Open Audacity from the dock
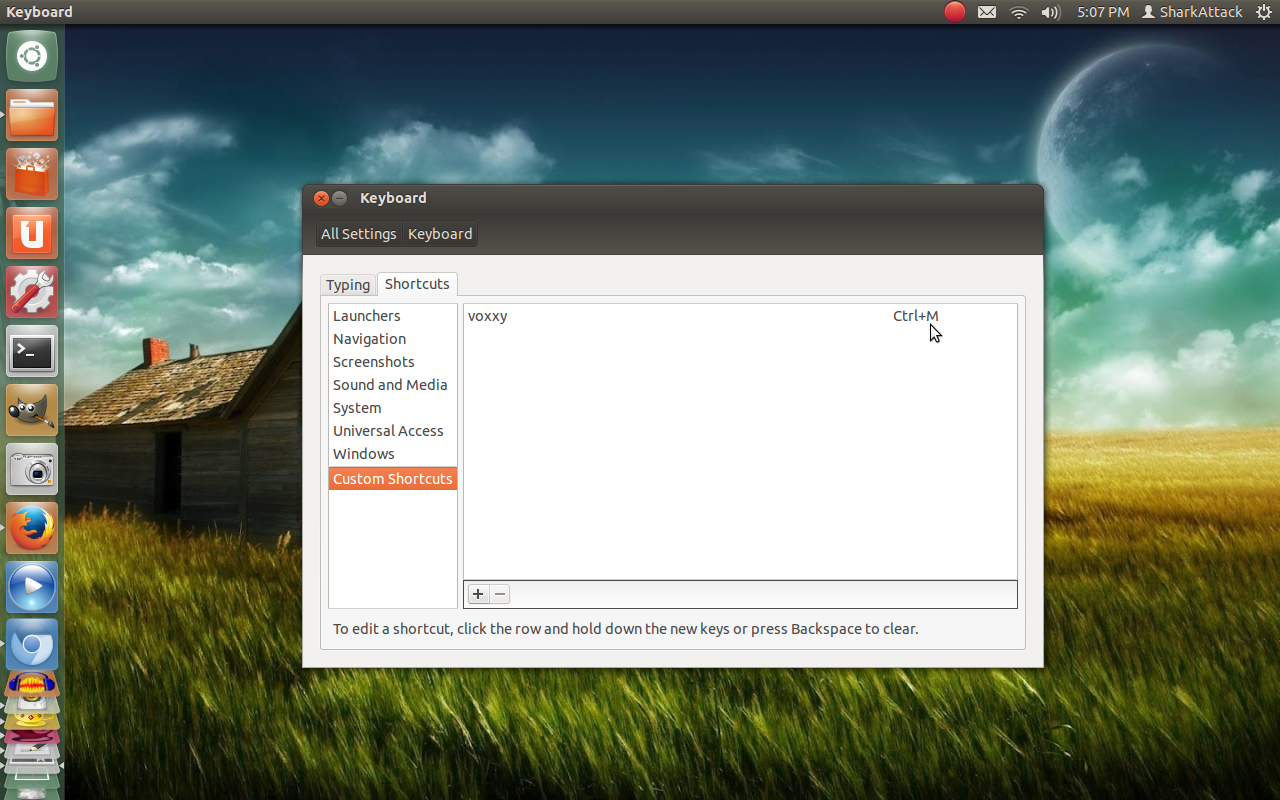Screen dimensions: 1280x800 [32, 685]
